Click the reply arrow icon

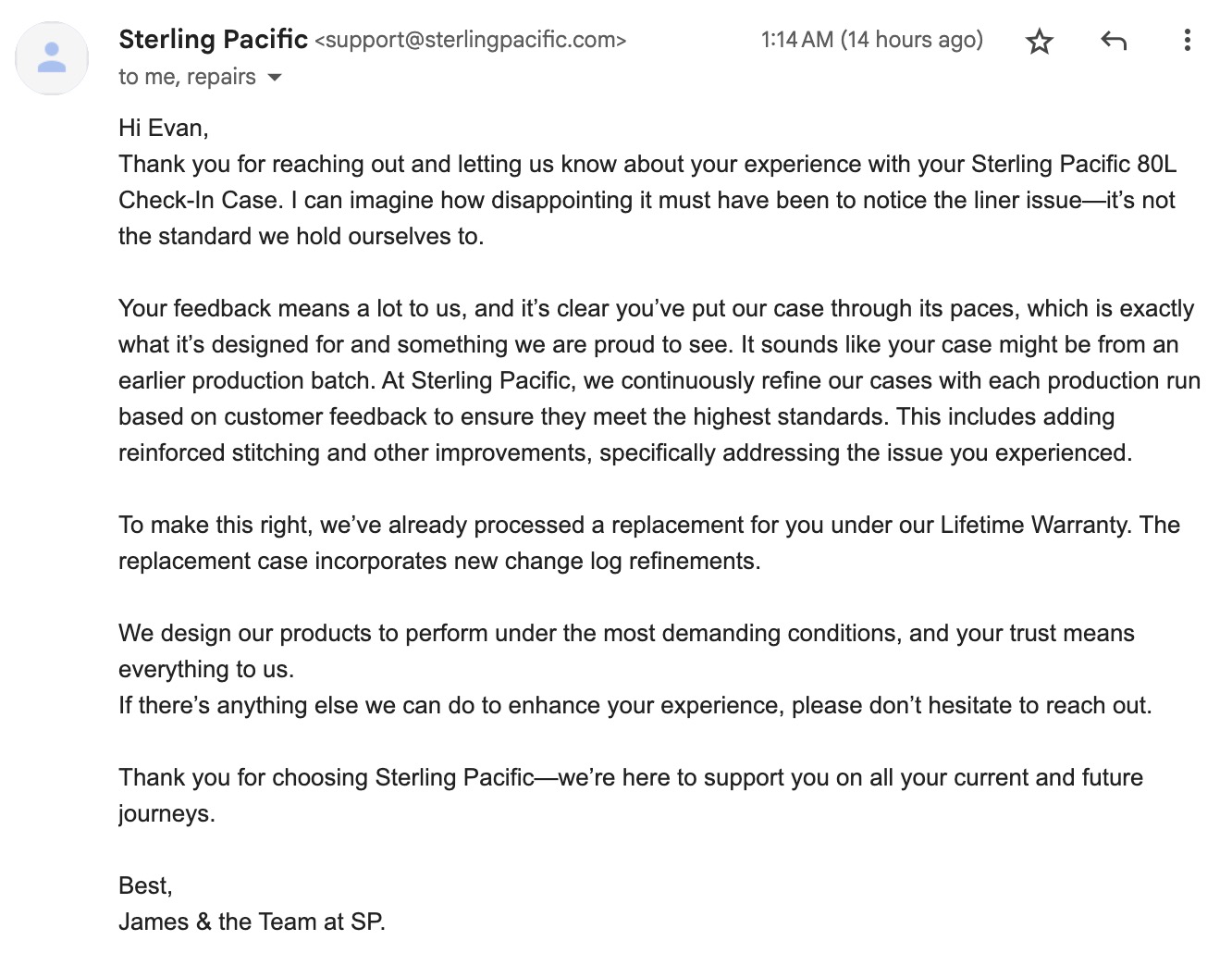point(1114,41)
